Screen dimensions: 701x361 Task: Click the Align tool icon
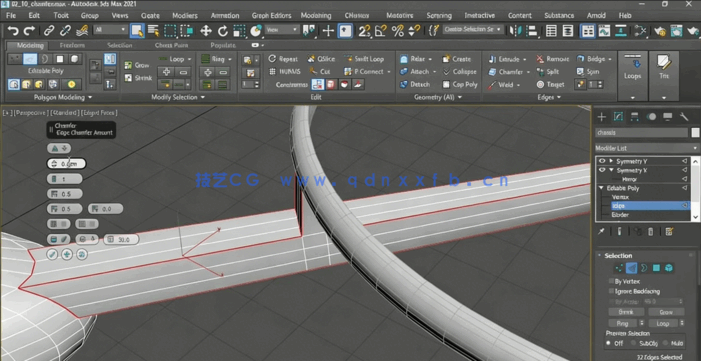coord(532,31)
